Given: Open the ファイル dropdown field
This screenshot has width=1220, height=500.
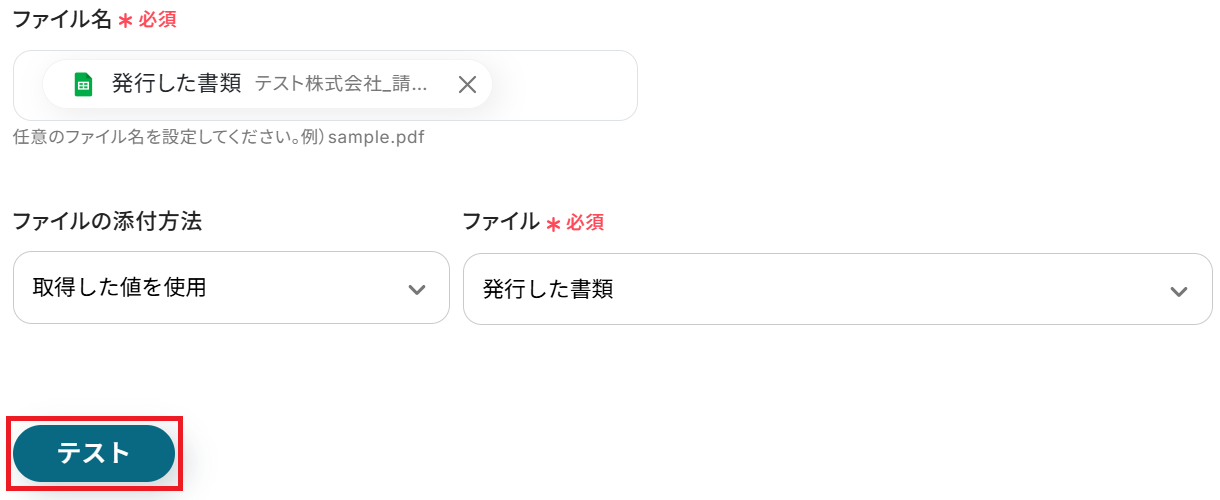Looking at the screenshot, I should 837,289.
